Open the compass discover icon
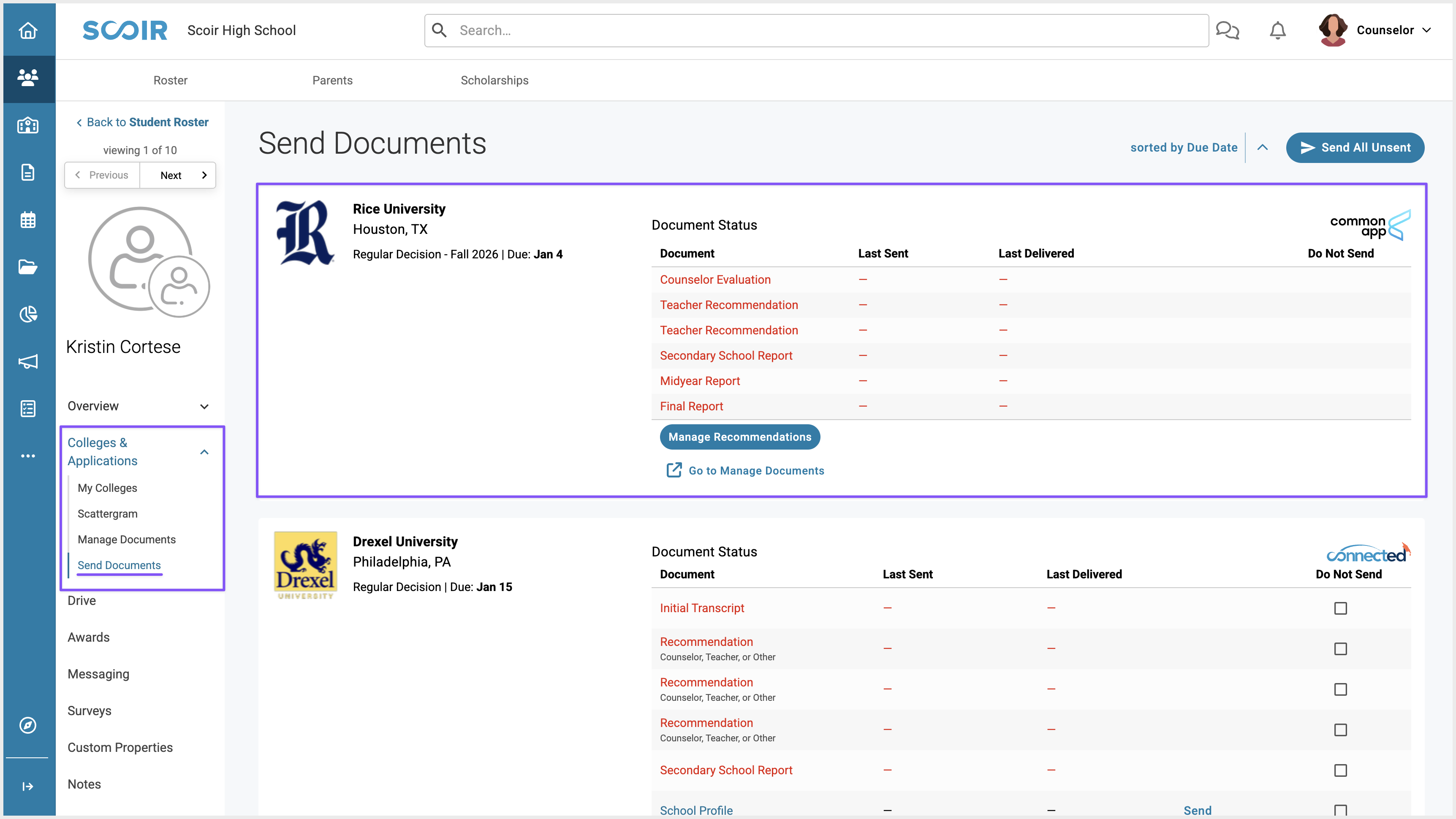 click(x=28, y=725)
